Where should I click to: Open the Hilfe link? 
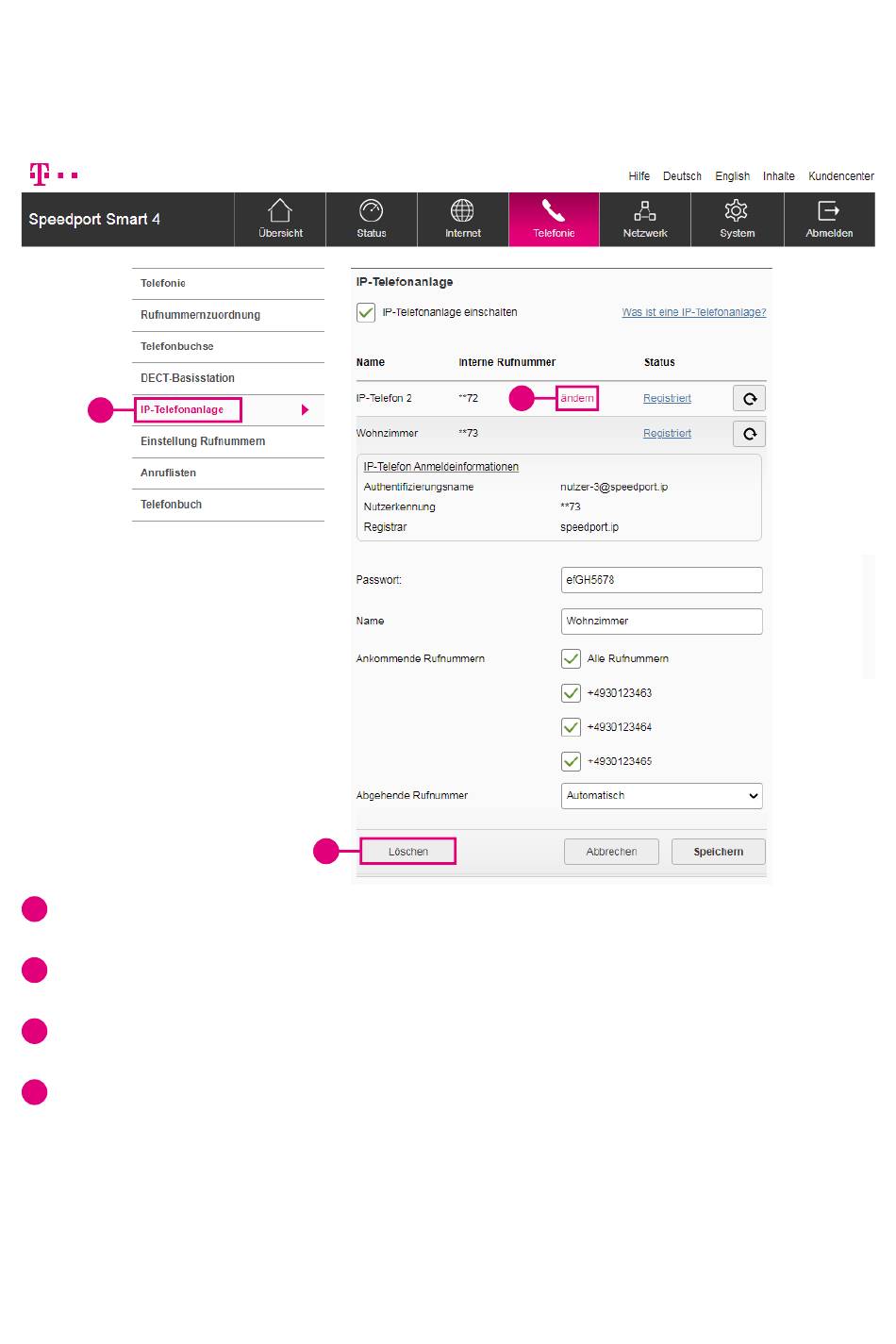point(639,176)
